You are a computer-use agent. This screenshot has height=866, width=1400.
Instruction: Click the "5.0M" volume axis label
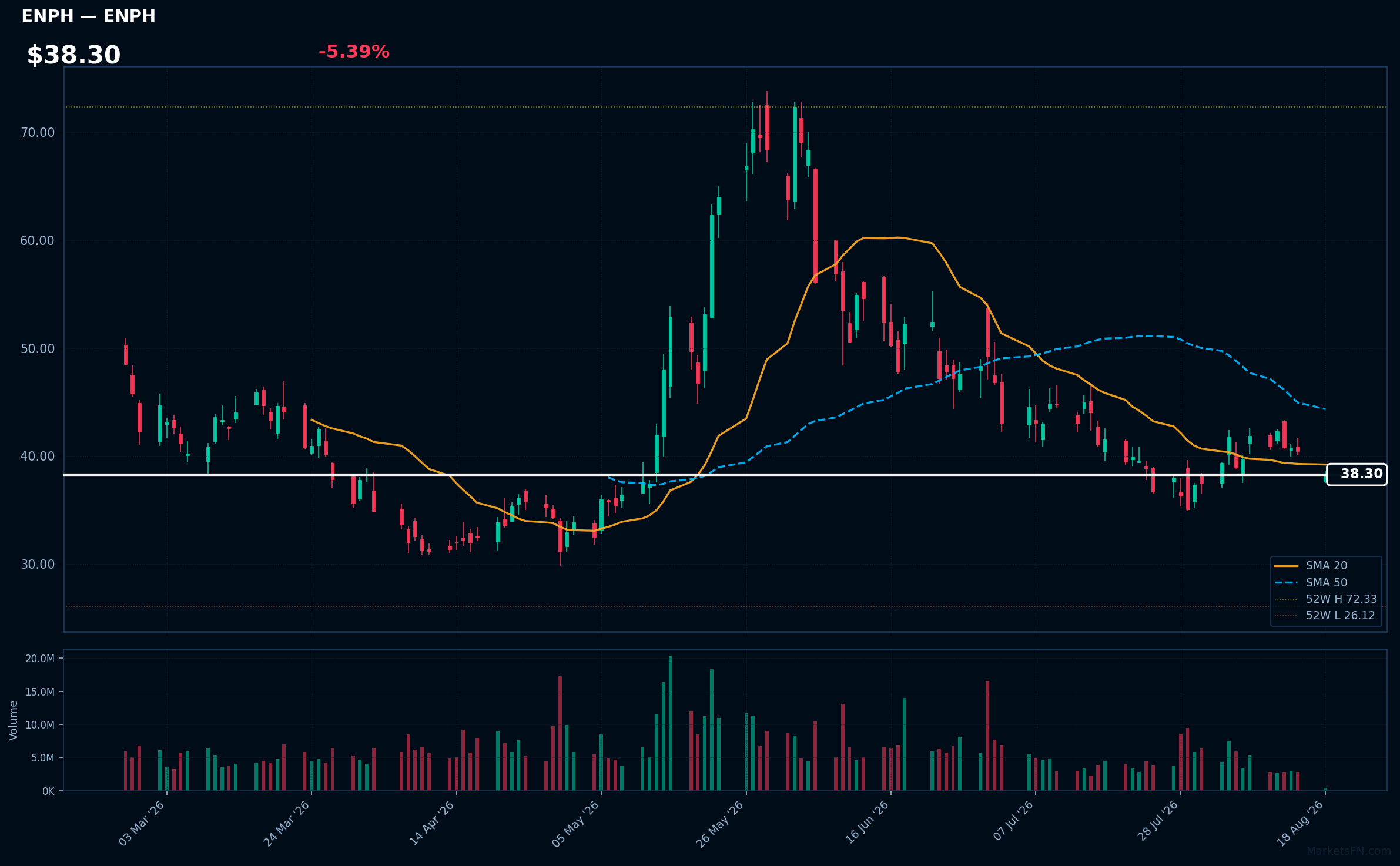pyautogui.click(x=43, y=758)
